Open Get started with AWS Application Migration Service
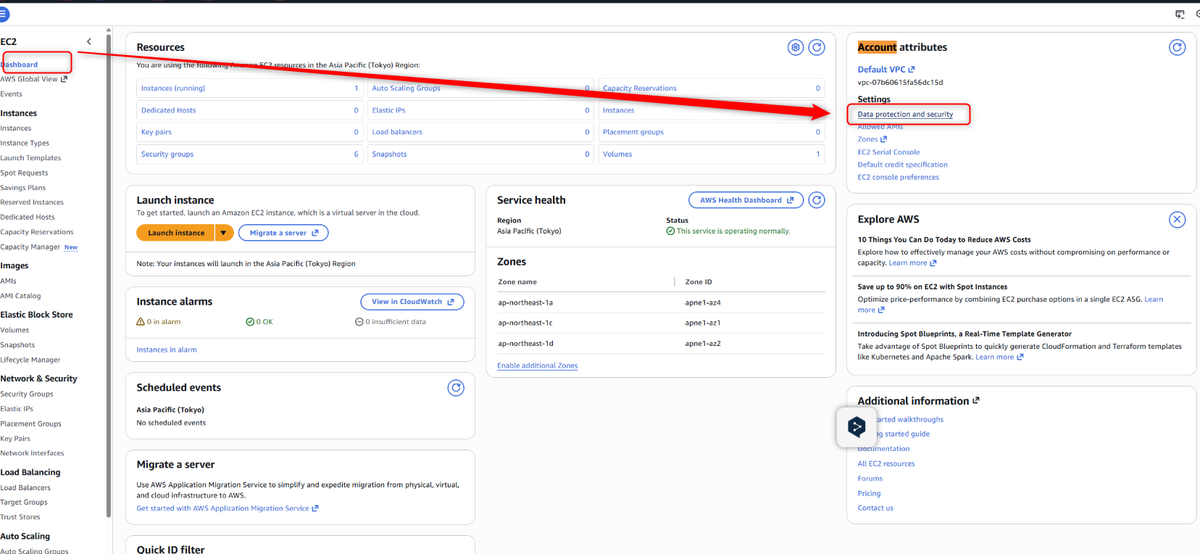Viewport: 1200px width, 554px height. tap(227, 508)
